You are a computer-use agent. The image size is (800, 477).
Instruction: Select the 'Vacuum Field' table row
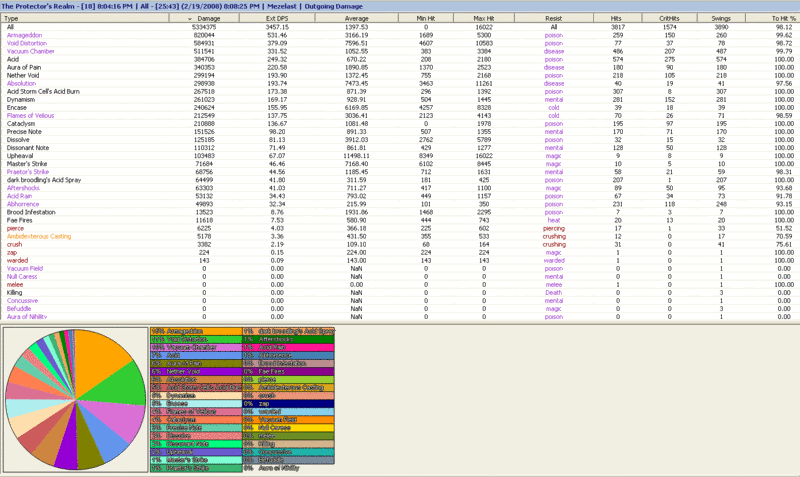point(400,269)
